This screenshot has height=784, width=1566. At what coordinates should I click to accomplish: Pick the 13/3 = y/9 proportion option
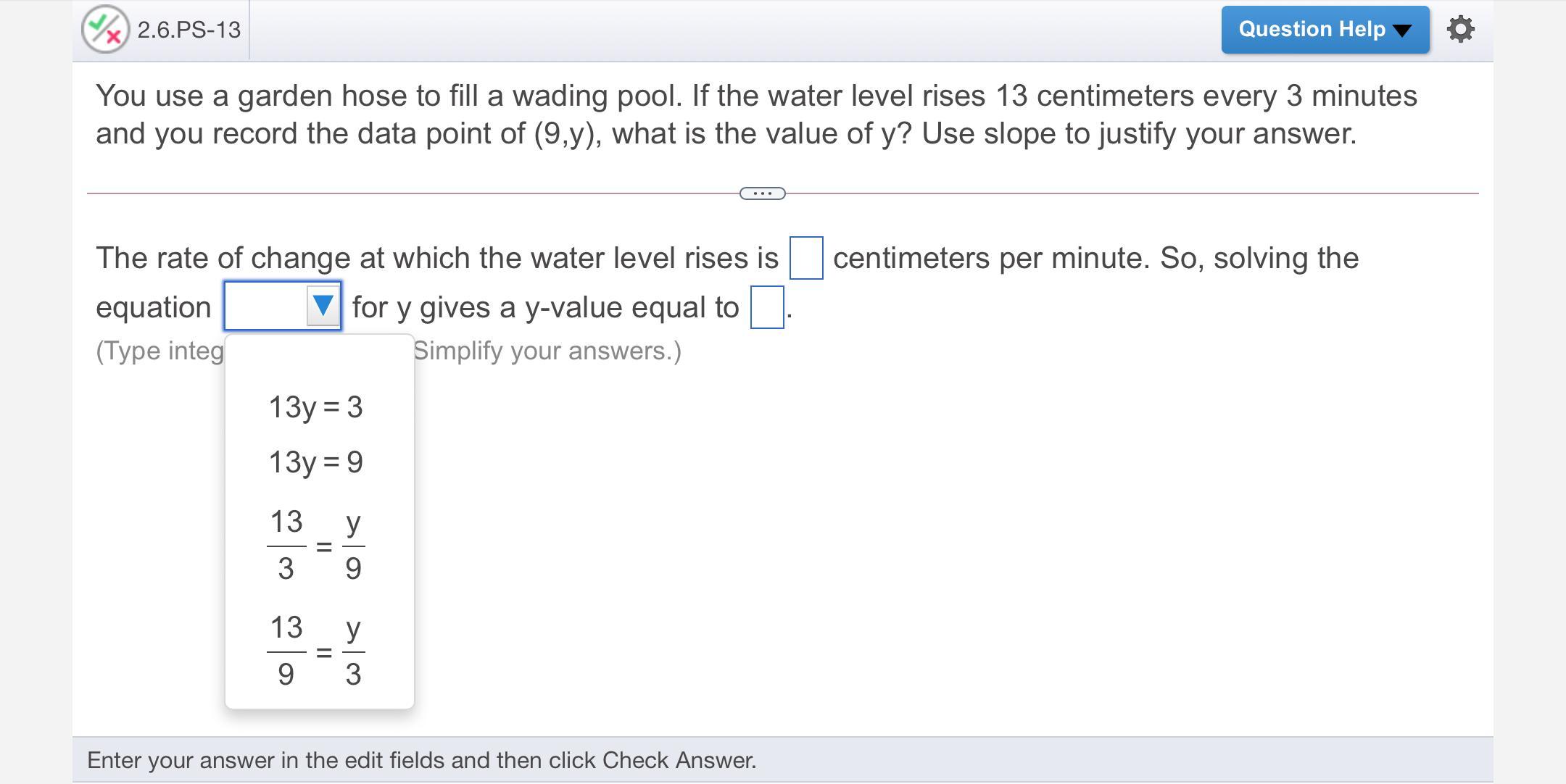tap(316, 545)
